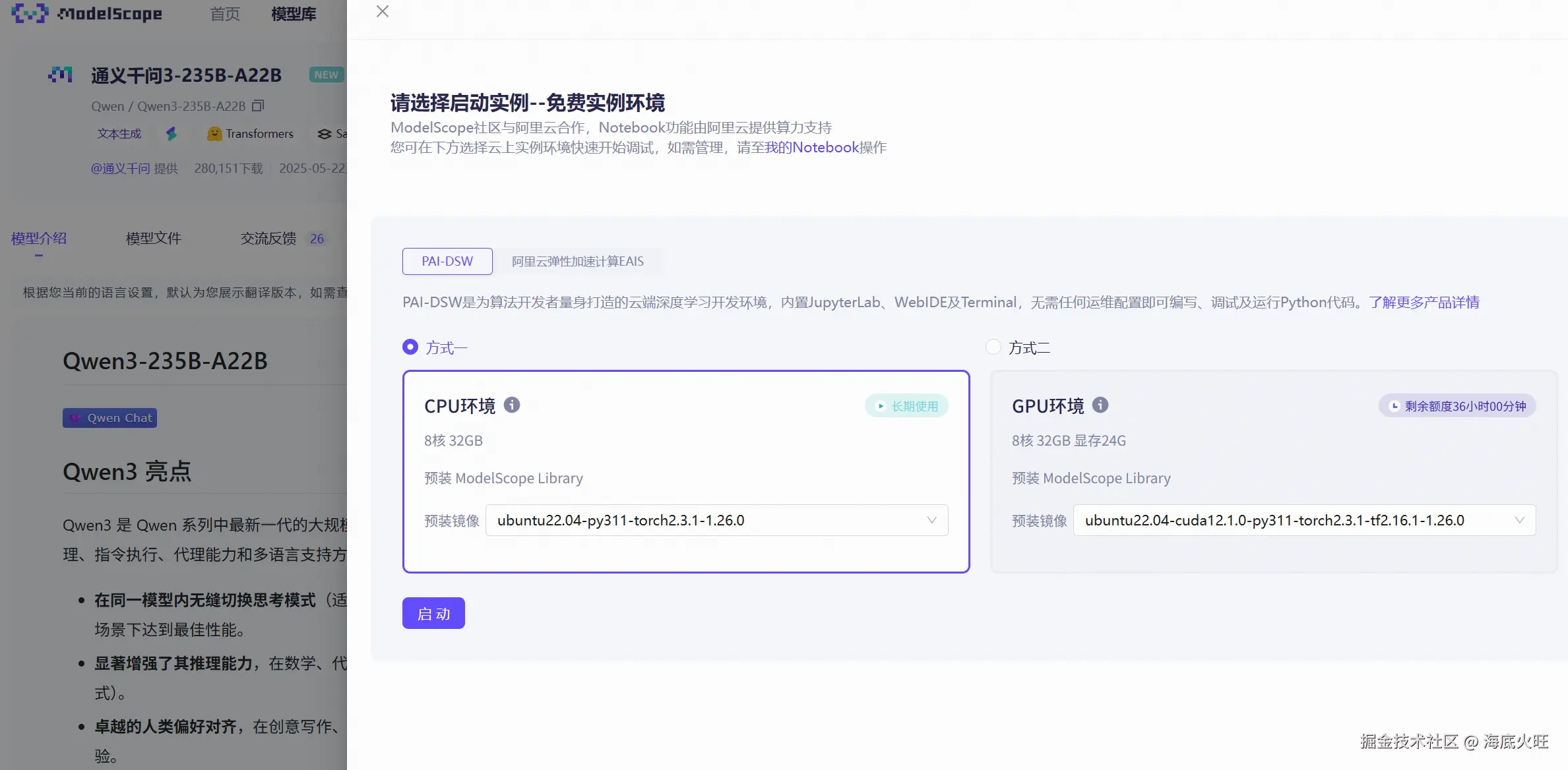
Task: Click the 交流反馈 count badge 26
Action: (317, 239)
